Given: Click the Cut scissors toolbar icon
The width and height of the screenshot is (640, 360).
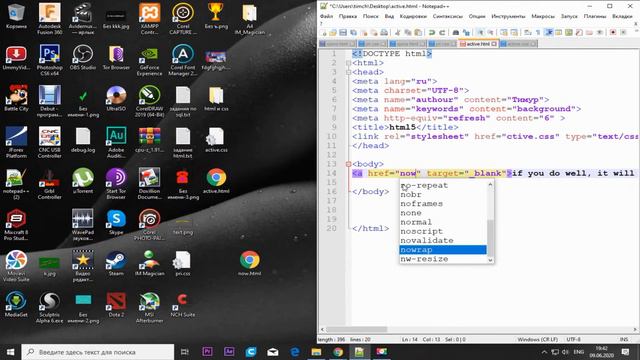Looking at the screenshot, I should pyautogui.click(x=398, y=32).
